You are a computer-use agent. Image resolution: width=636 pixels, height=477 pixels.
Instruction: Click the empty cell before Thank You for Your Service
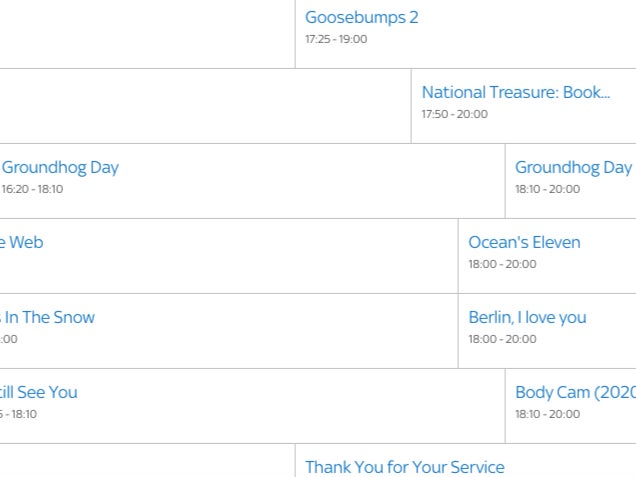pos(147,461)
